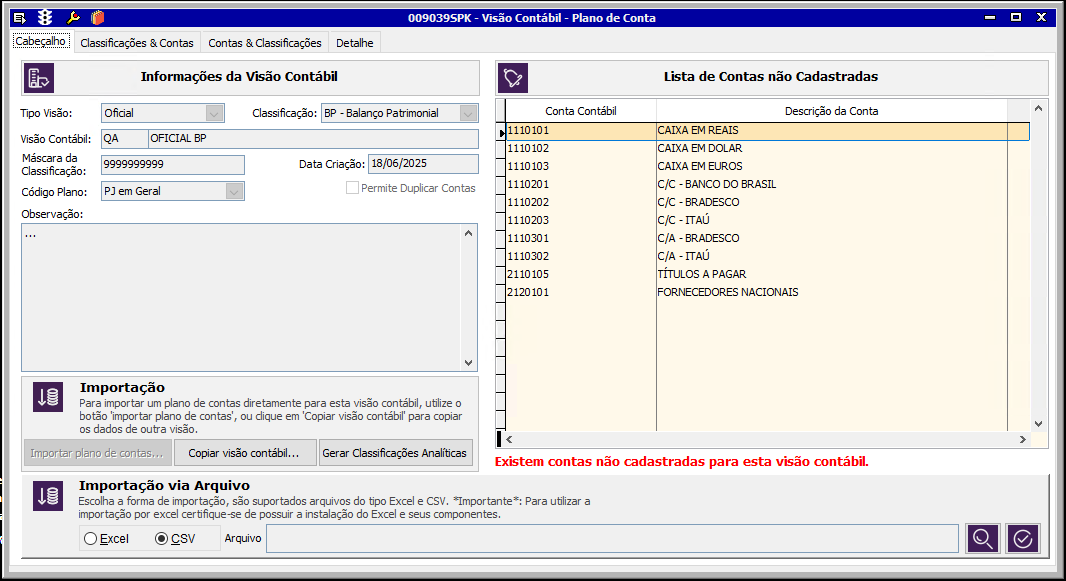Select the CAIXA EM EUROS row

click(768, 166)
